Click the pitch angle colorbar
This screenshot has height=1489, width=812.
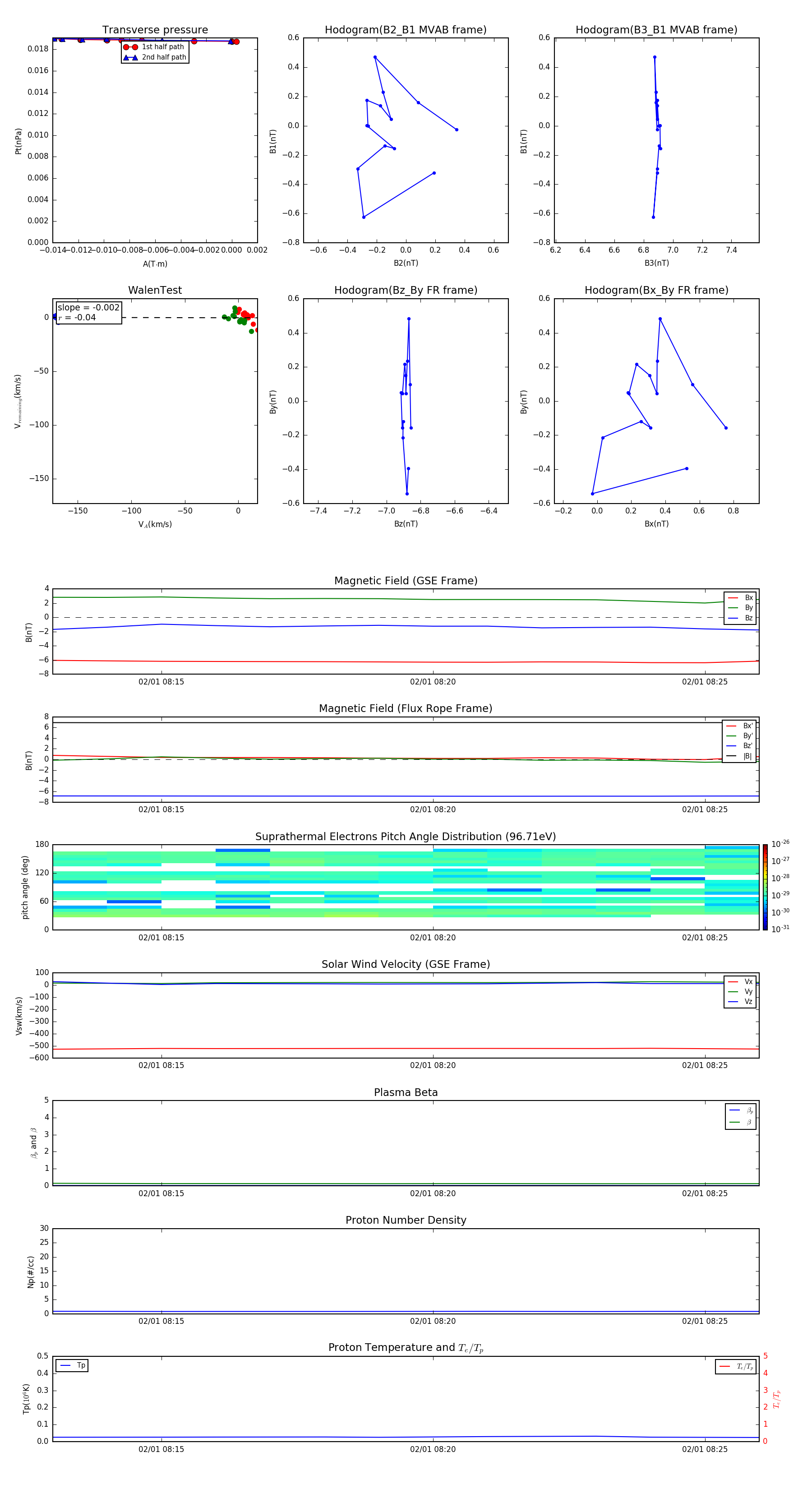click(765, 887)
